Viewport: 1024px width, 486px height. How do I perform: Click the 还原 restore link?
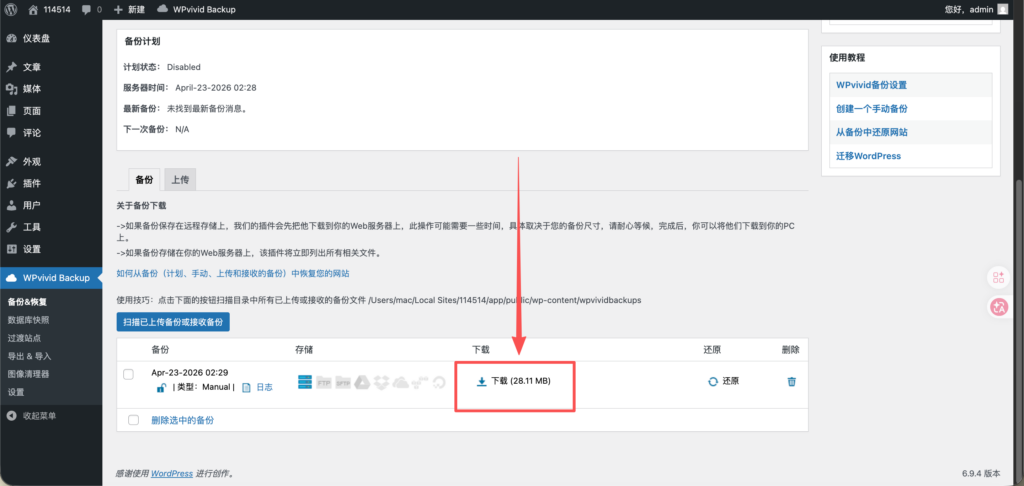pyautogui.click(x=731, y=381)
